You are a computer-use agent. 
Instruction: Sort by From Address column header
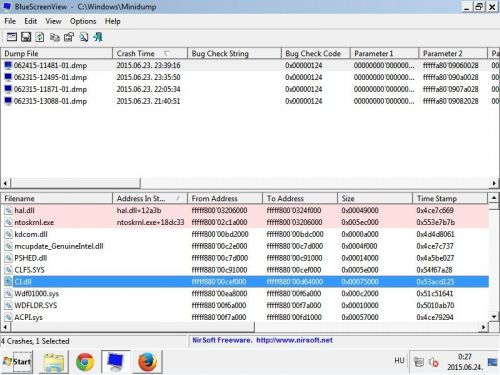225,198
